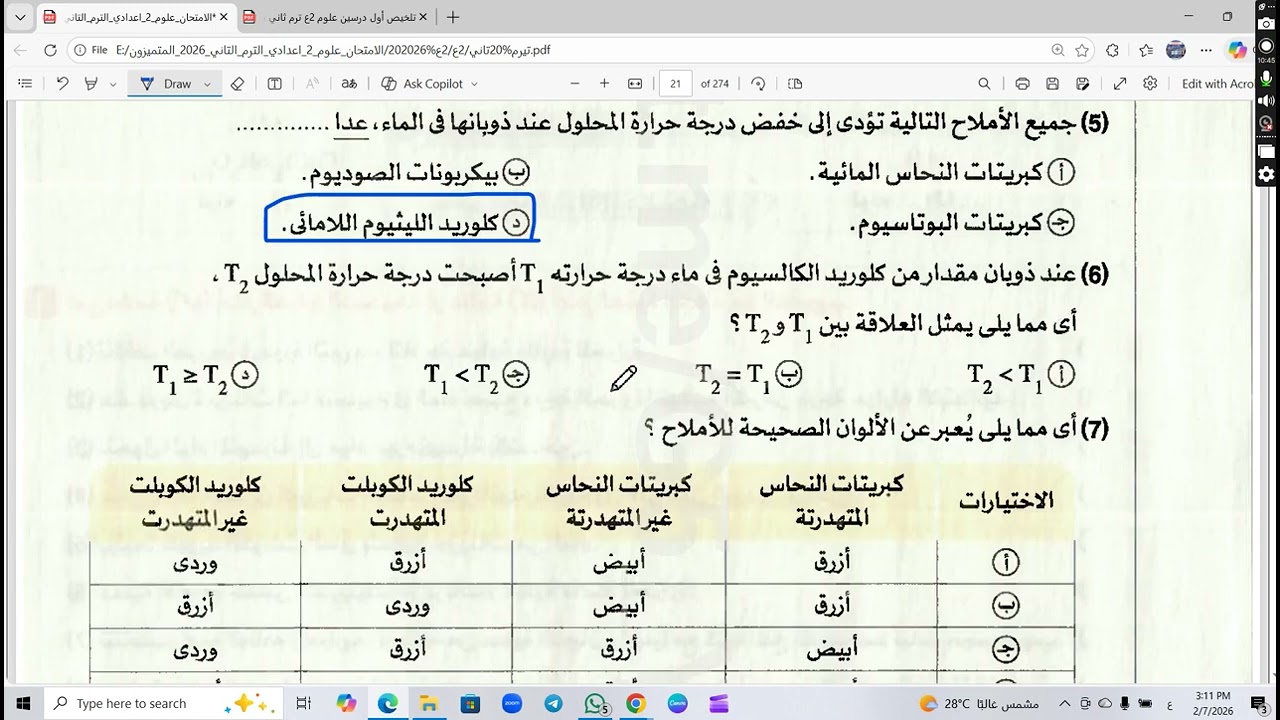Go back to the previous page
The width and height of the screenshot is (1280, 720).
tap(20, 50)
